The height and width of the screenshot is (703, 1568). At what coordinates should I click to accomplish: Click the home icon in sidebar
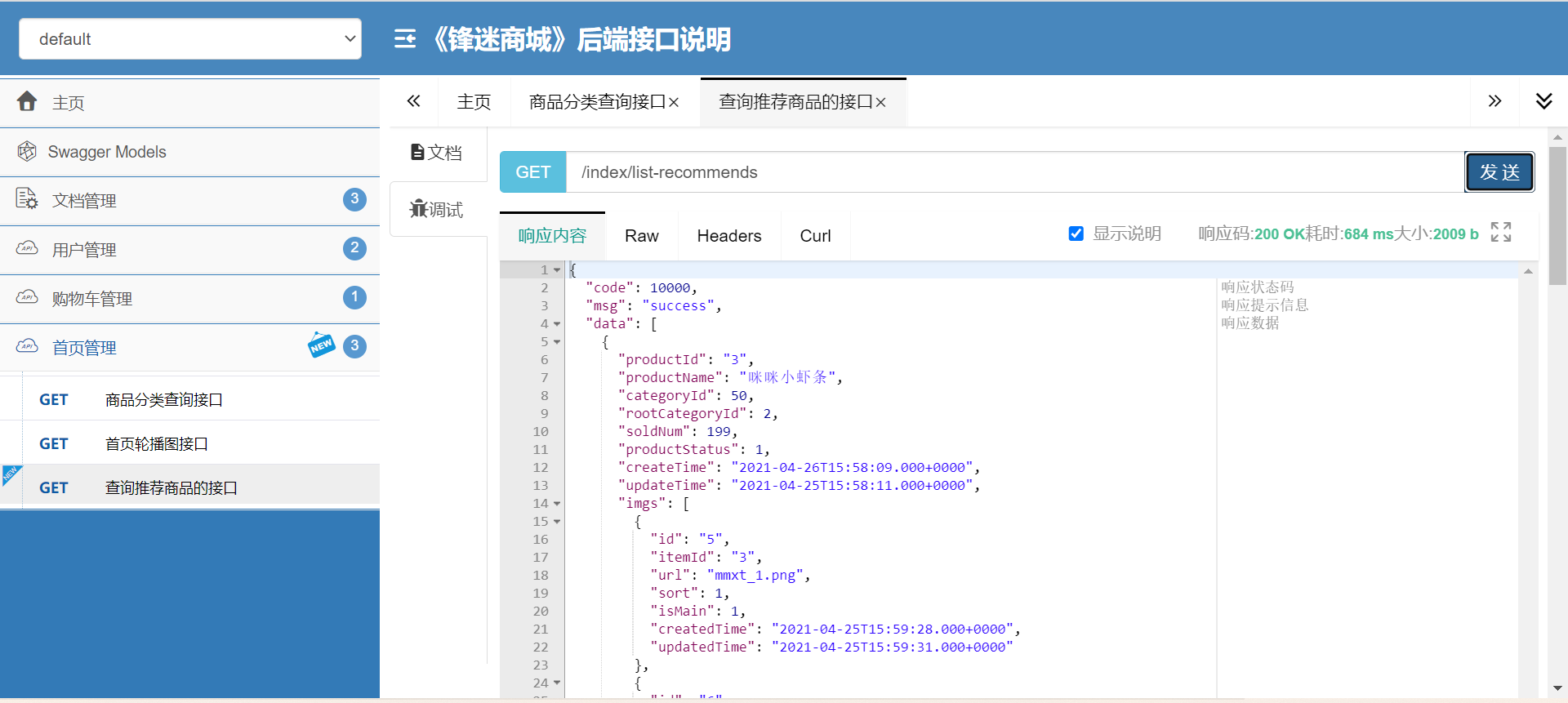[x=27, y=101]
